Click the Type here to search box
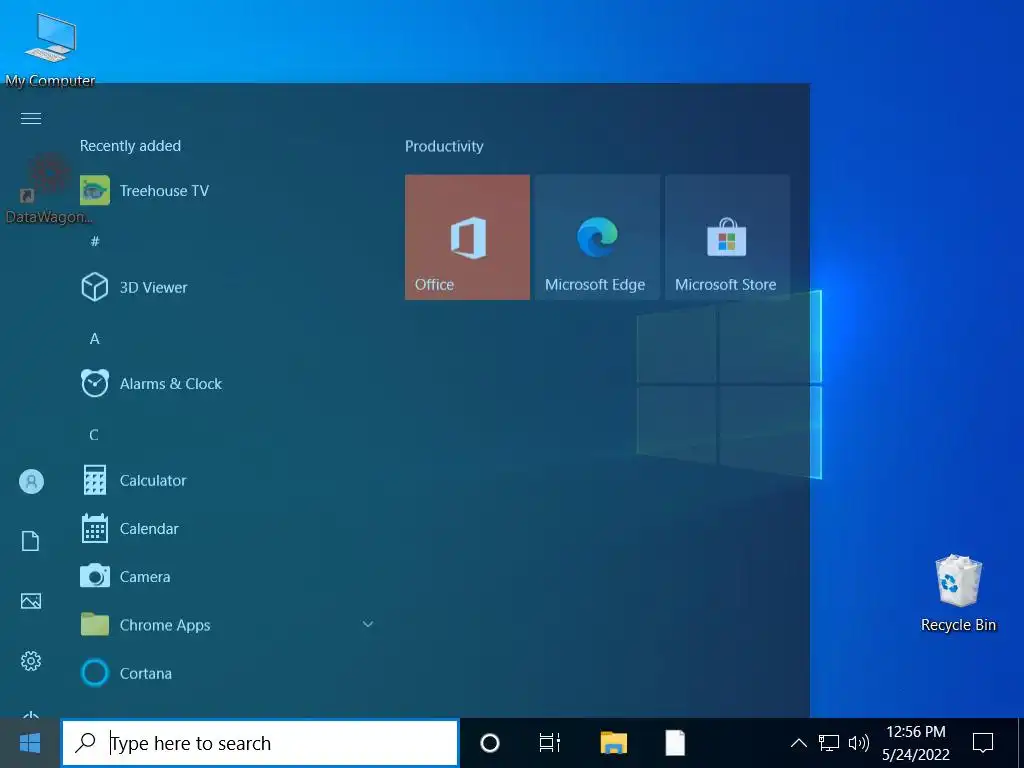Viewport: 1024px width, 768px height. 260,743
